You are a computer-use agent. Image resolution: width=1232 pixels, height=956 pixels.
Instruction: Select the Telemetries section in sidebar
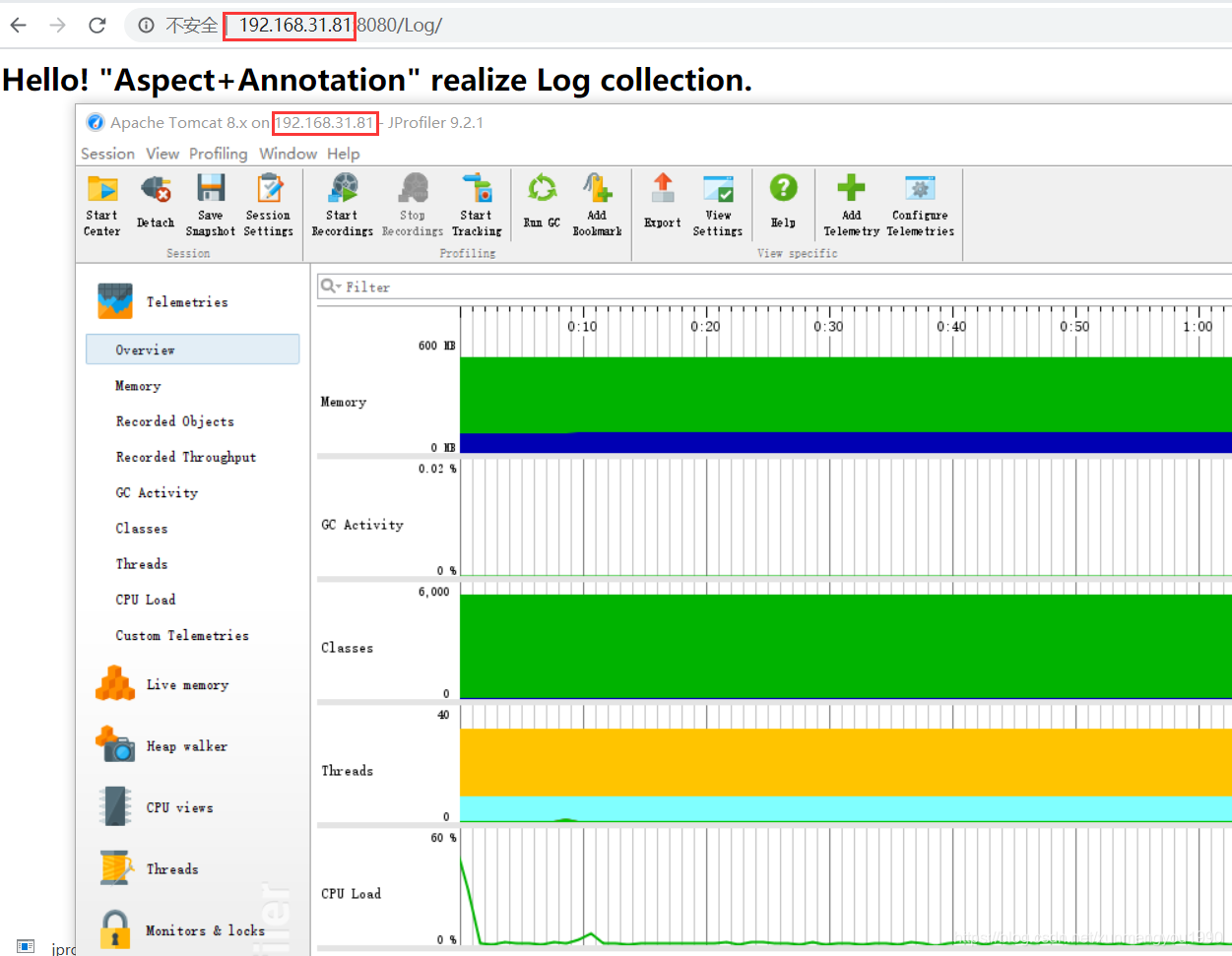point(187,302)
